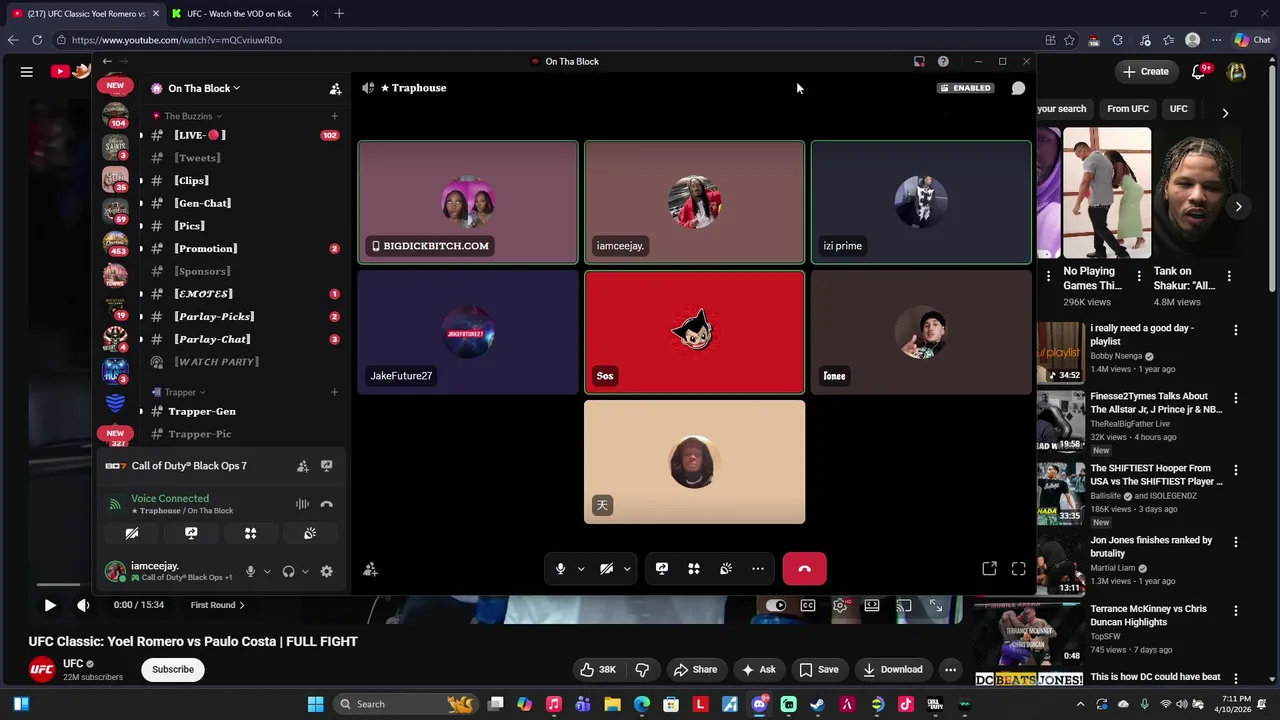1280x720 pixels.
Task: Click ENABLED badge in call header
Action: (x=965, y=88)
